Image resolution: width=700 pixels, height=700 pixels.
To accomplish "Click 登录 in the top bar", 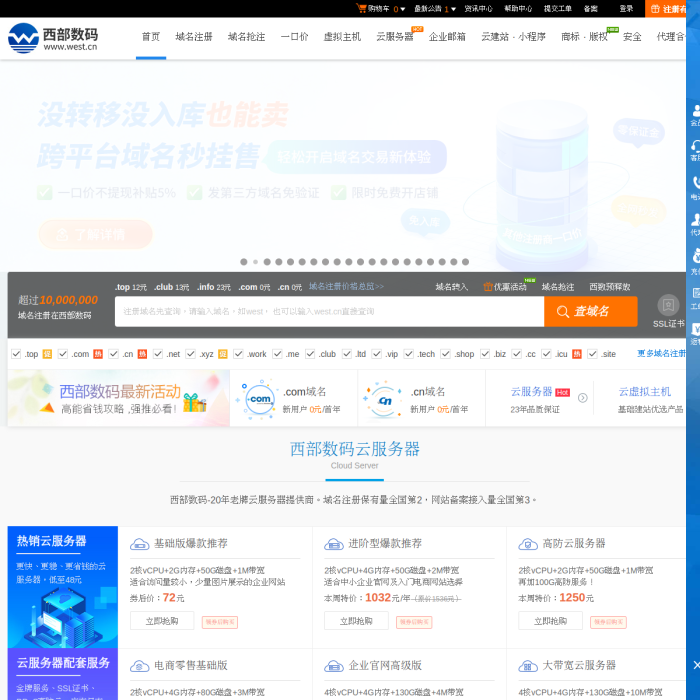I will (x=626, y=8).
